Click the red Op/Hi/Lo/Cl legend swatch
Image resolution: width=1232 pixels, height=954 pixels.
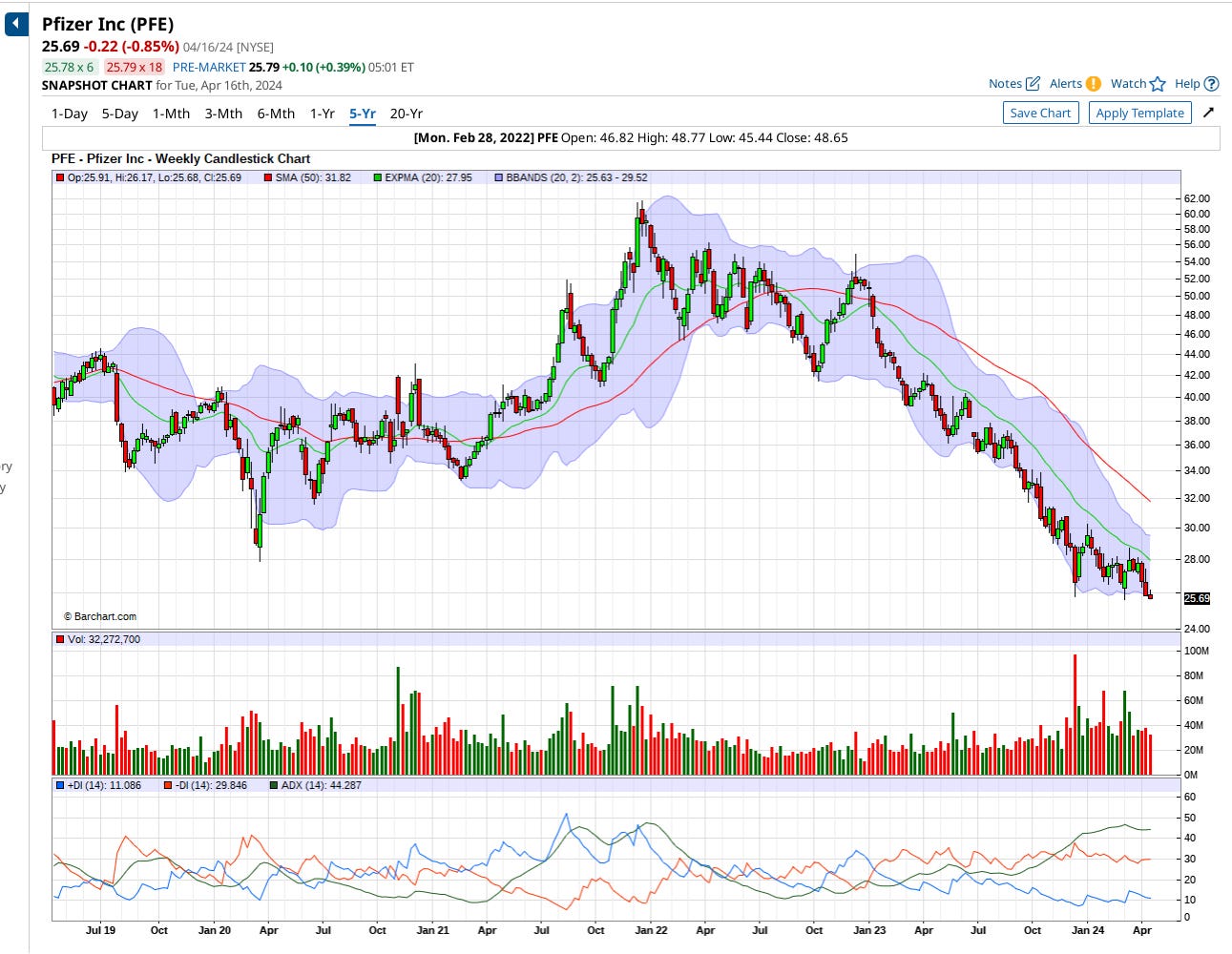60,177
